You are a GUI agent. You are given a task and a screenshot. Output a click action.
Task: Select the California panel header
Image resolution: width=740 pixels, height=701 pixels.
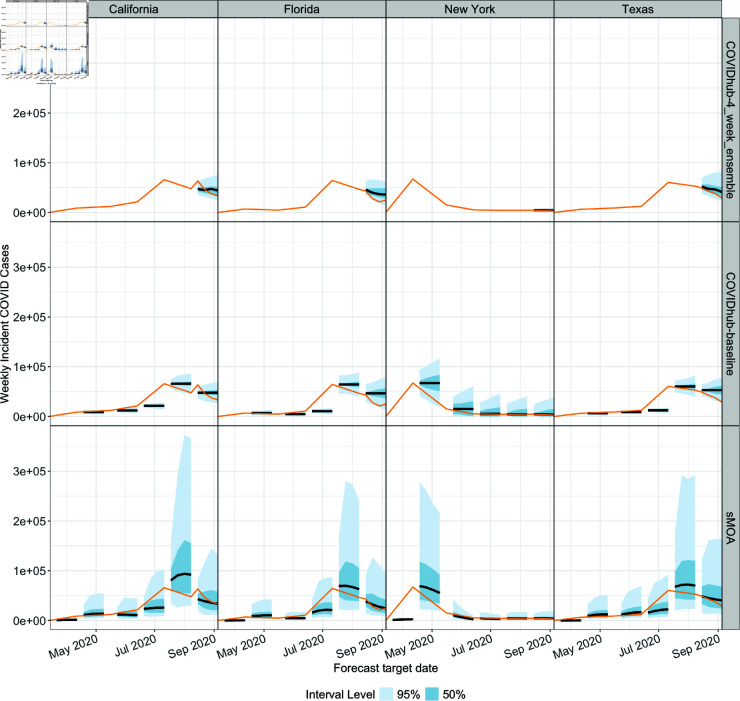click(x=134, y=9)
